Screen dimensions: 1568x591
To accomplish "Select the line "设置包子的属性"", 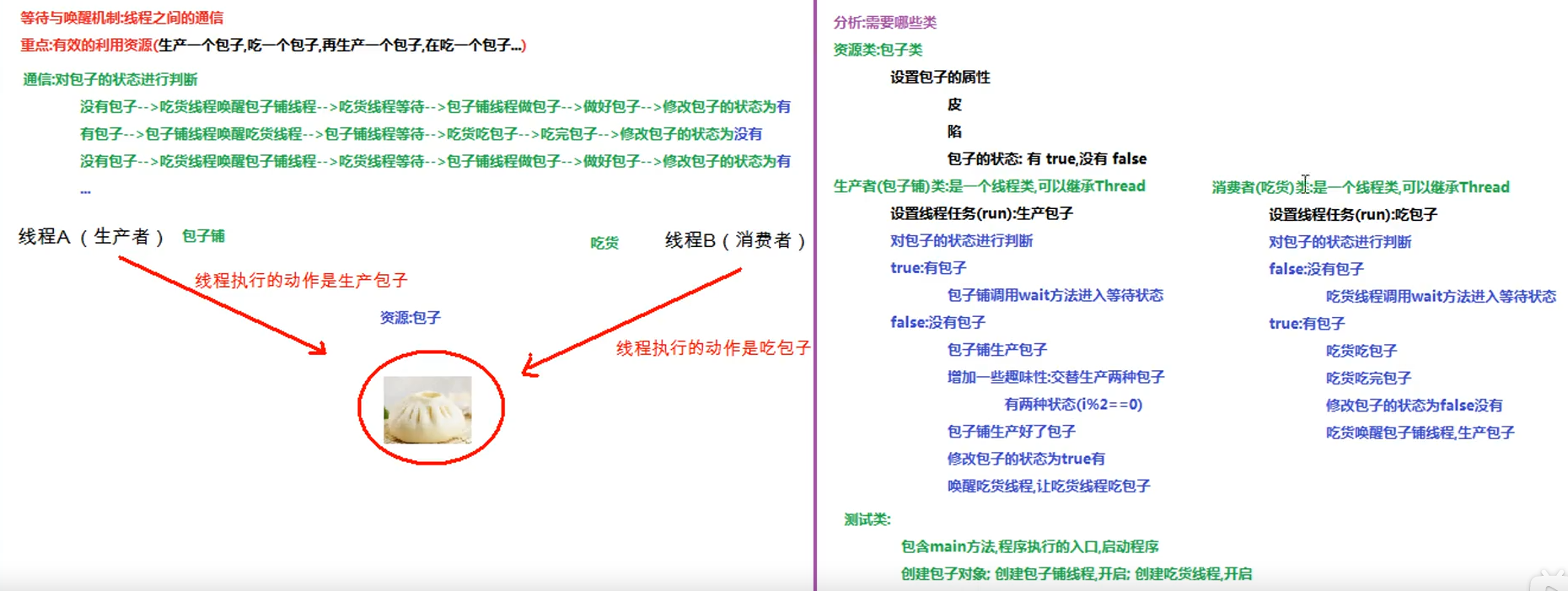I will 940,78.
